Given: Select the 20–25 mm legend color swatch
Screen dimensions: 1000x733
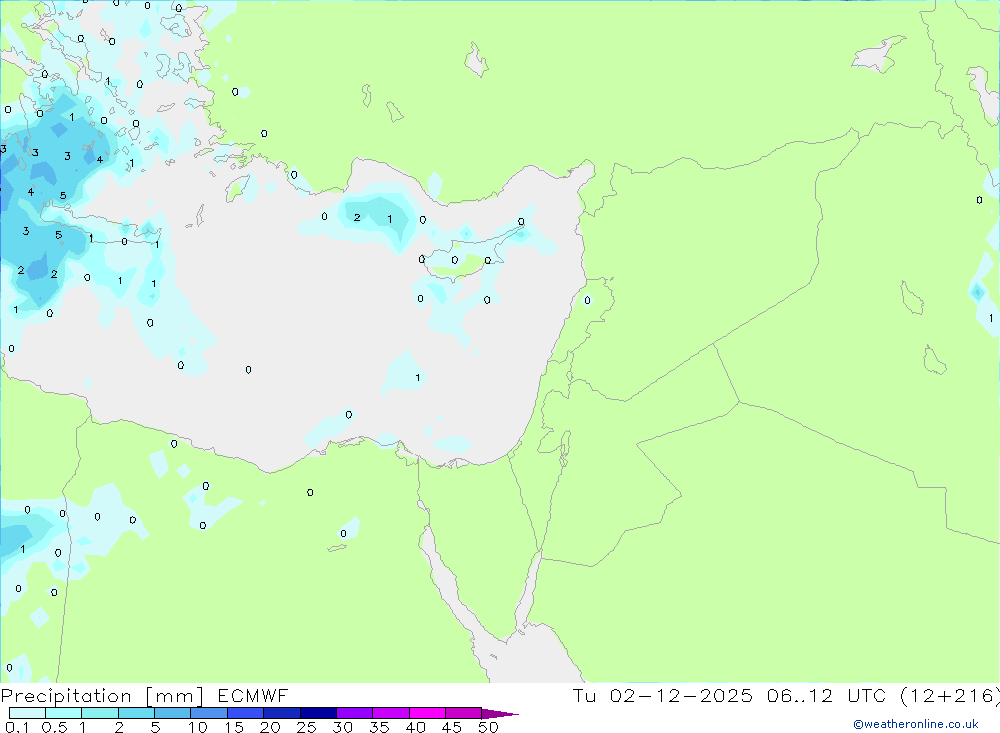Looking at the screenshot, I should pos(282,713).
